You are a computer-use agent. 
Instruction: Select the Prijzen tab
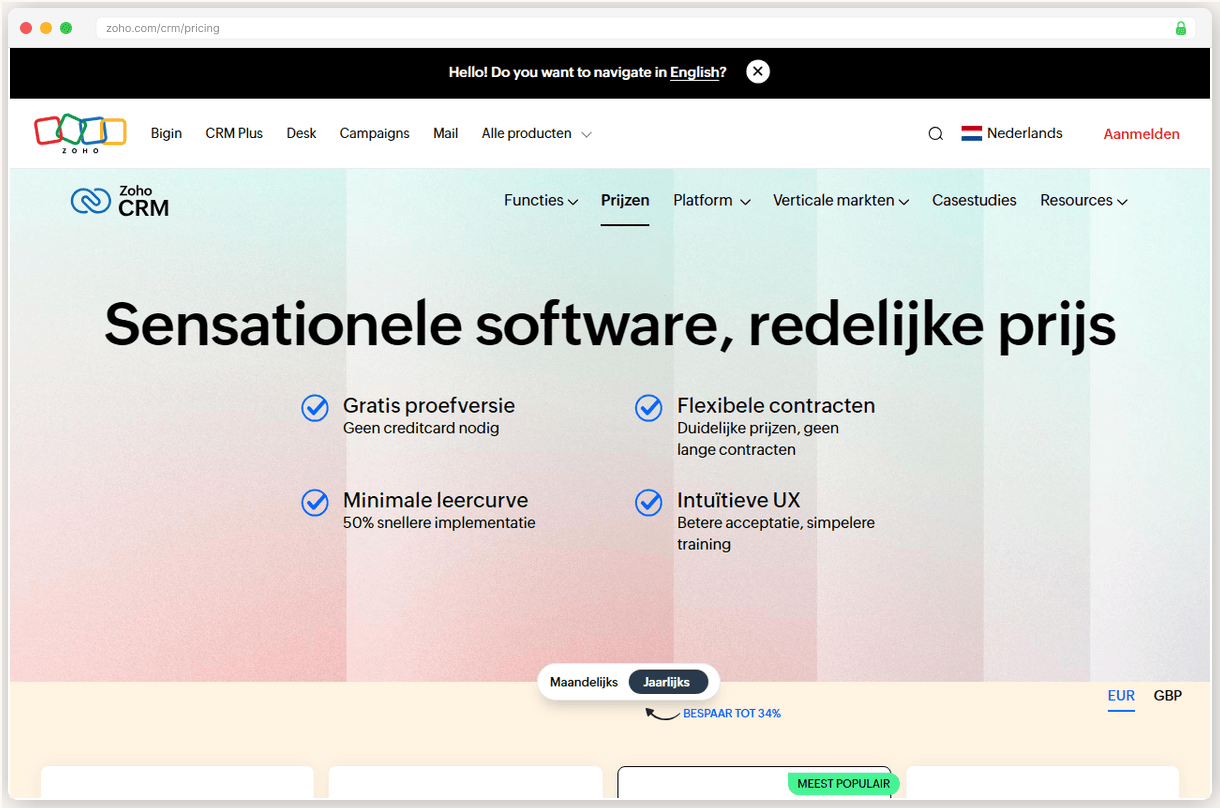[x=625, y=200]
